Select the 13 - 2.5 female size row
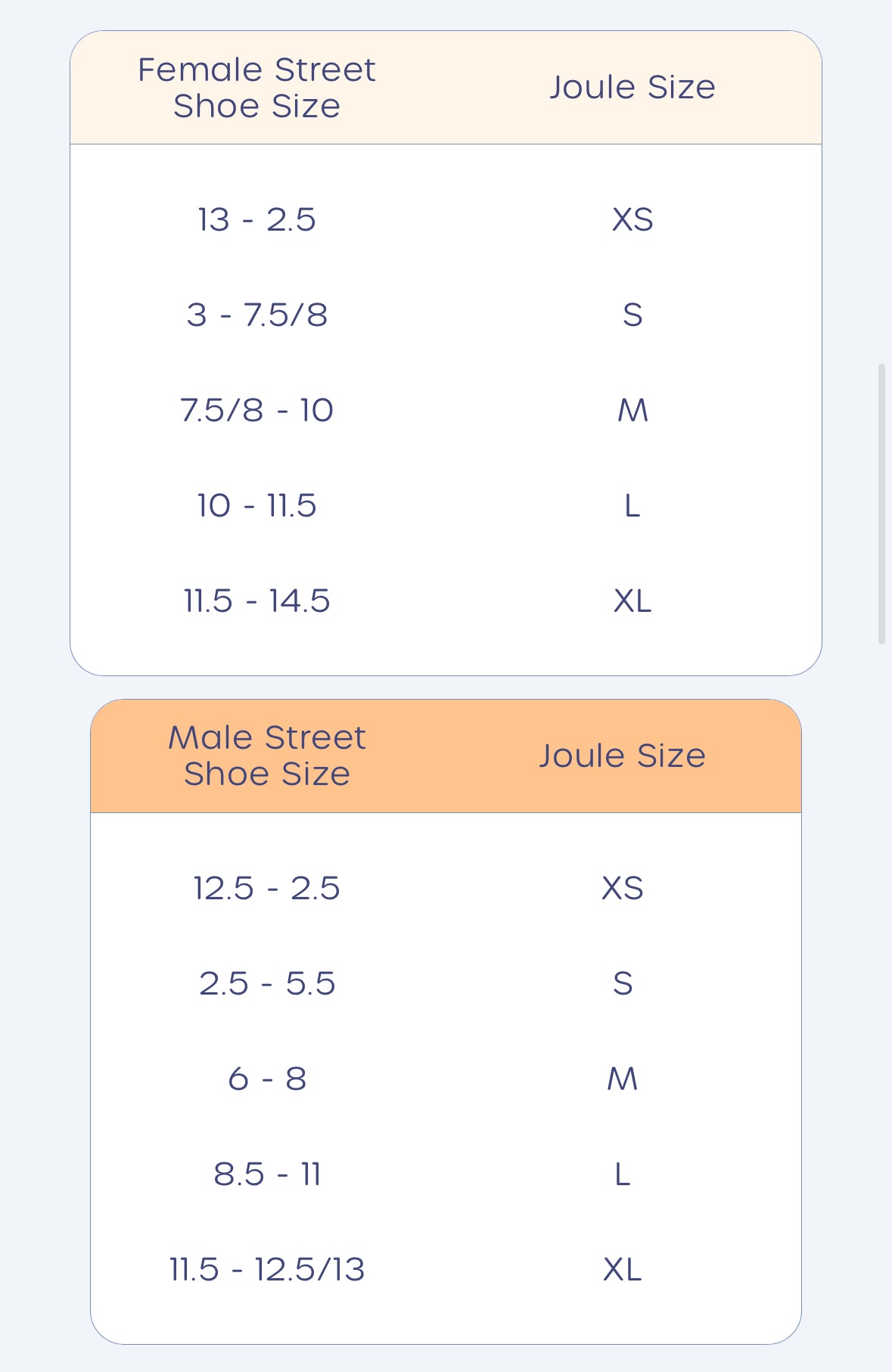Image resolution: width=892 pixels, height=1372 pixels. coord(256,220)
